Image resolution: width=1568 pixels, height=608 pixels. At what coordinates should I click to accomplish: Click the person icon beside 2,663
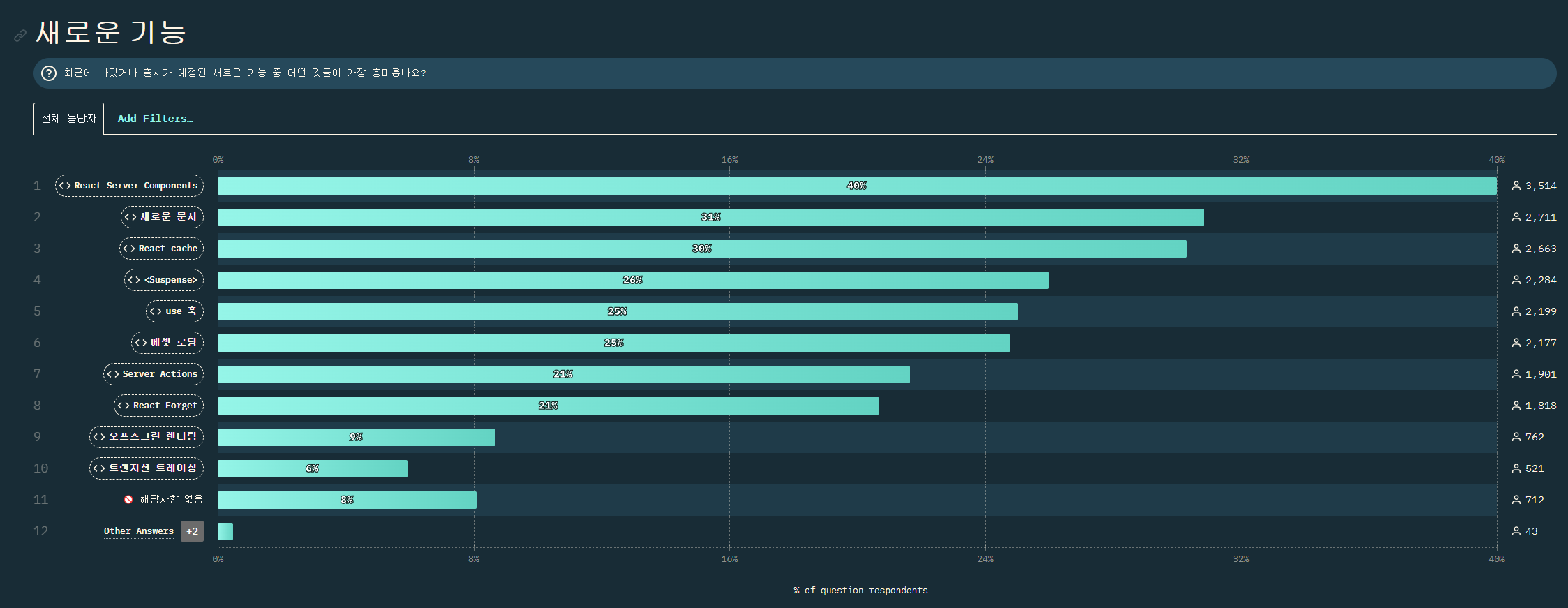(x=1516, y=249)
